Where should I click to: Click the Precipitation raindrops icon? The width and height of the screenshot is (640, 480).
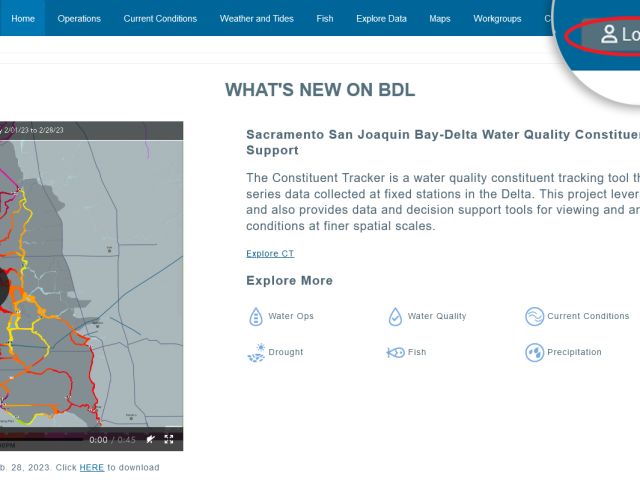coord(534,352)
